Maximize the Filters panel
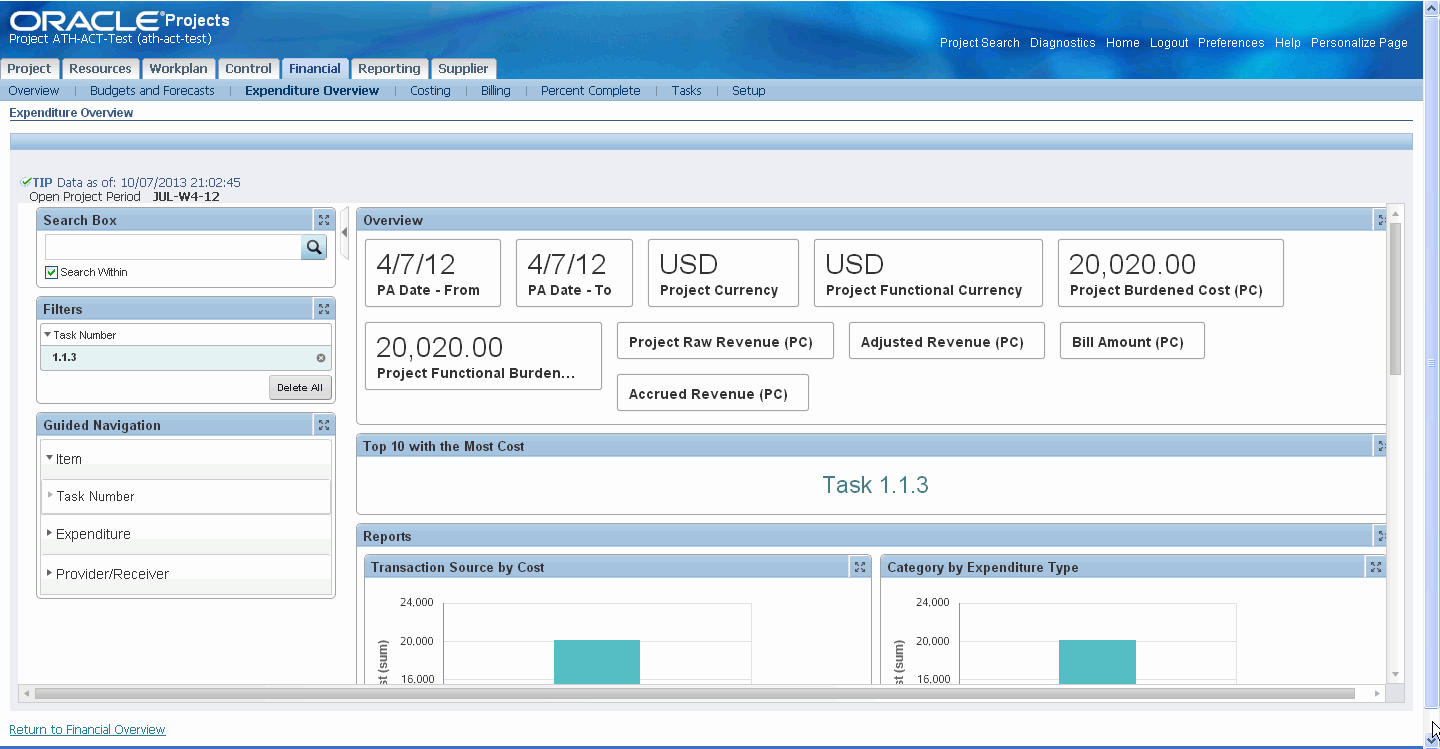Image resolution: width=1440 pixels, height=749 pixels. click(323, 309)
